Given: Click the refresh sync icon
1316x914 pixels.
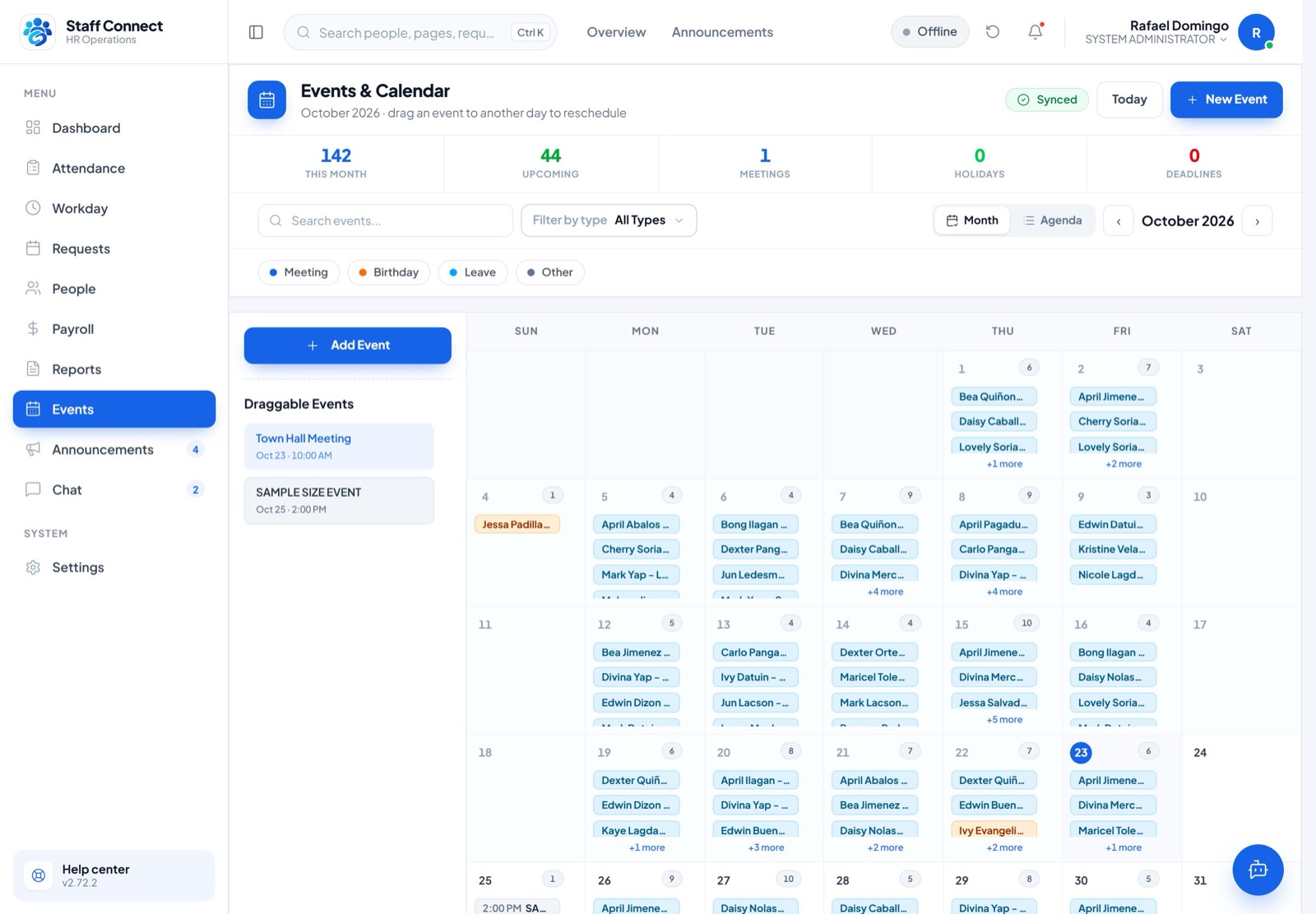Looking at the screenshot, I should [993, 32].
